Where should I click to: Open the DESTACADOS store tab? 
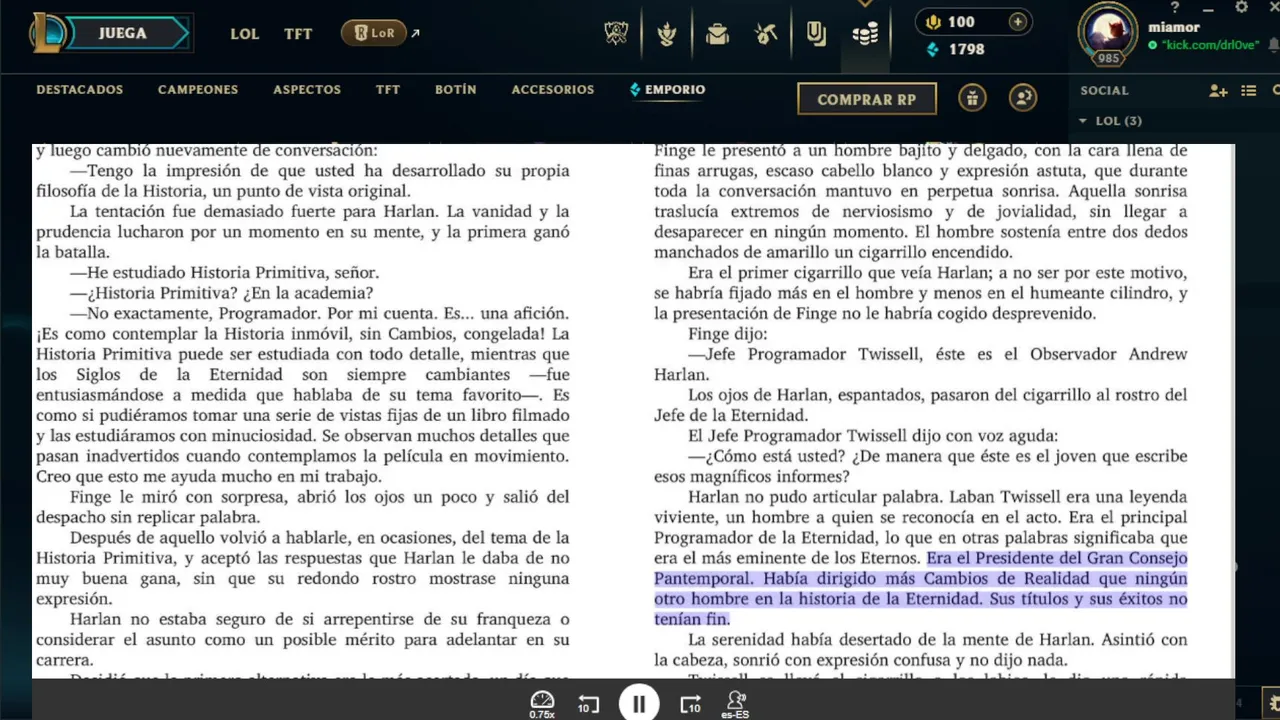pyautogui.click(x=80, y=89)
